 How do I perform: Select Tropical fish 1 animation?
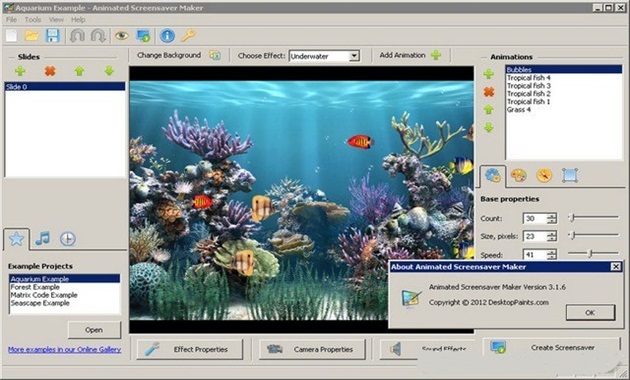563,102
